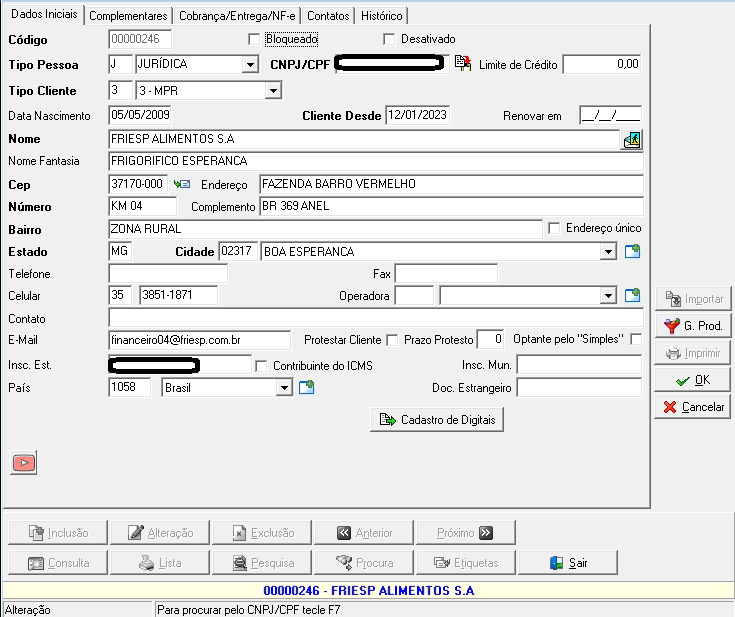
Task: Click the Cidade code field 02317
Action: pyautogui.click(x=238, y=251)
